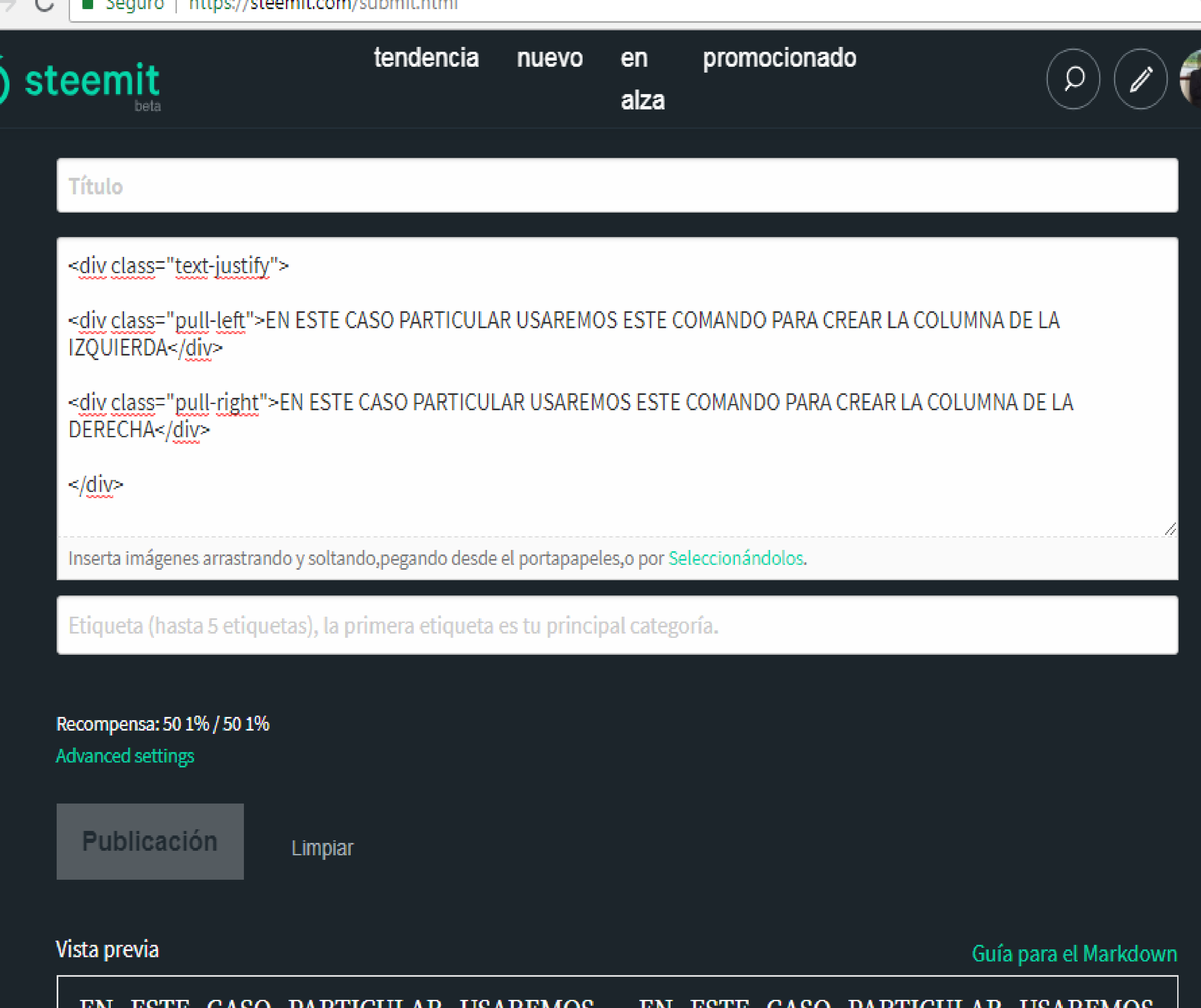This screenshot has width=1201, height=1008.
Task: Open the search magnifier icon
Action: click(x=1073, y=79)
